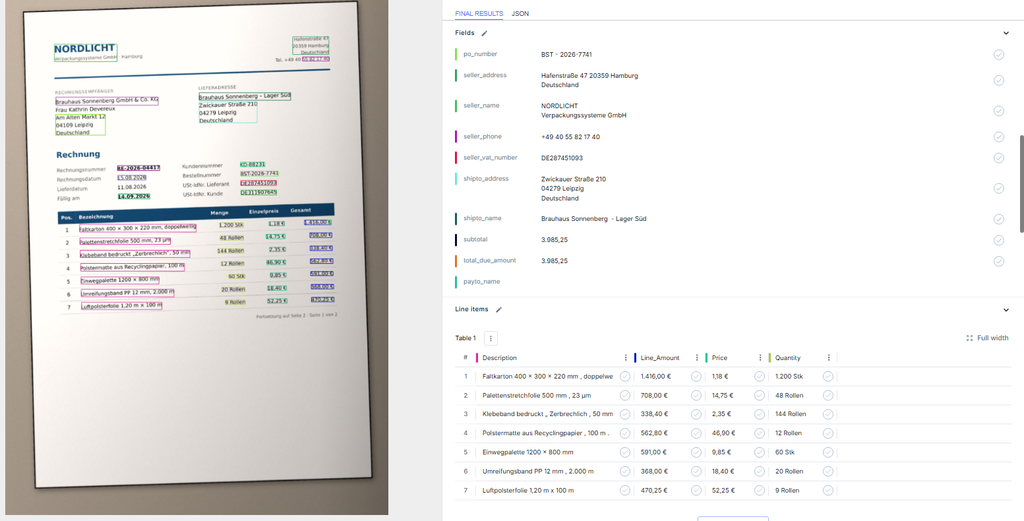Verify the 9,85 € price check icon
This screenshot has width=1024, height=521.
[x=760, y=452]
